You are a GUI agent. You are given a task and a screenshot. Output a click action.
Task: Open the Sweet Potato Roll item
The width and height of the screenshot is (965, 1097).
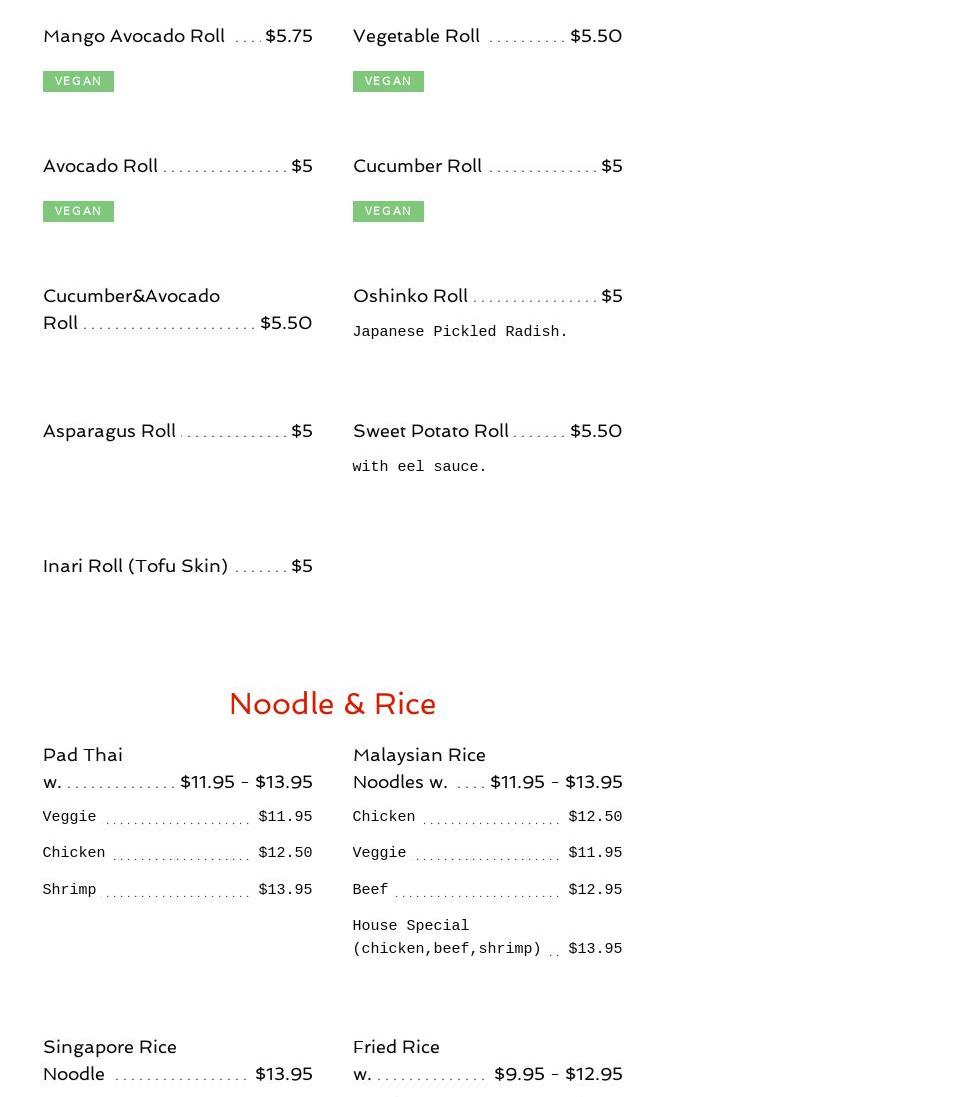tap(430, 431)
